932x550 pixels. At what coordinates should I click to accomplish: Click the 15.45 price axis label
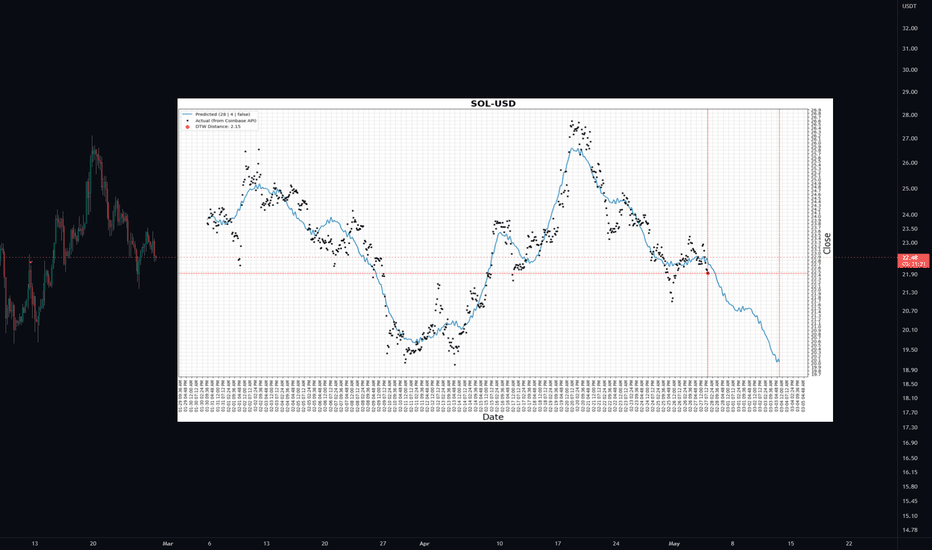(x=909, y=501)
